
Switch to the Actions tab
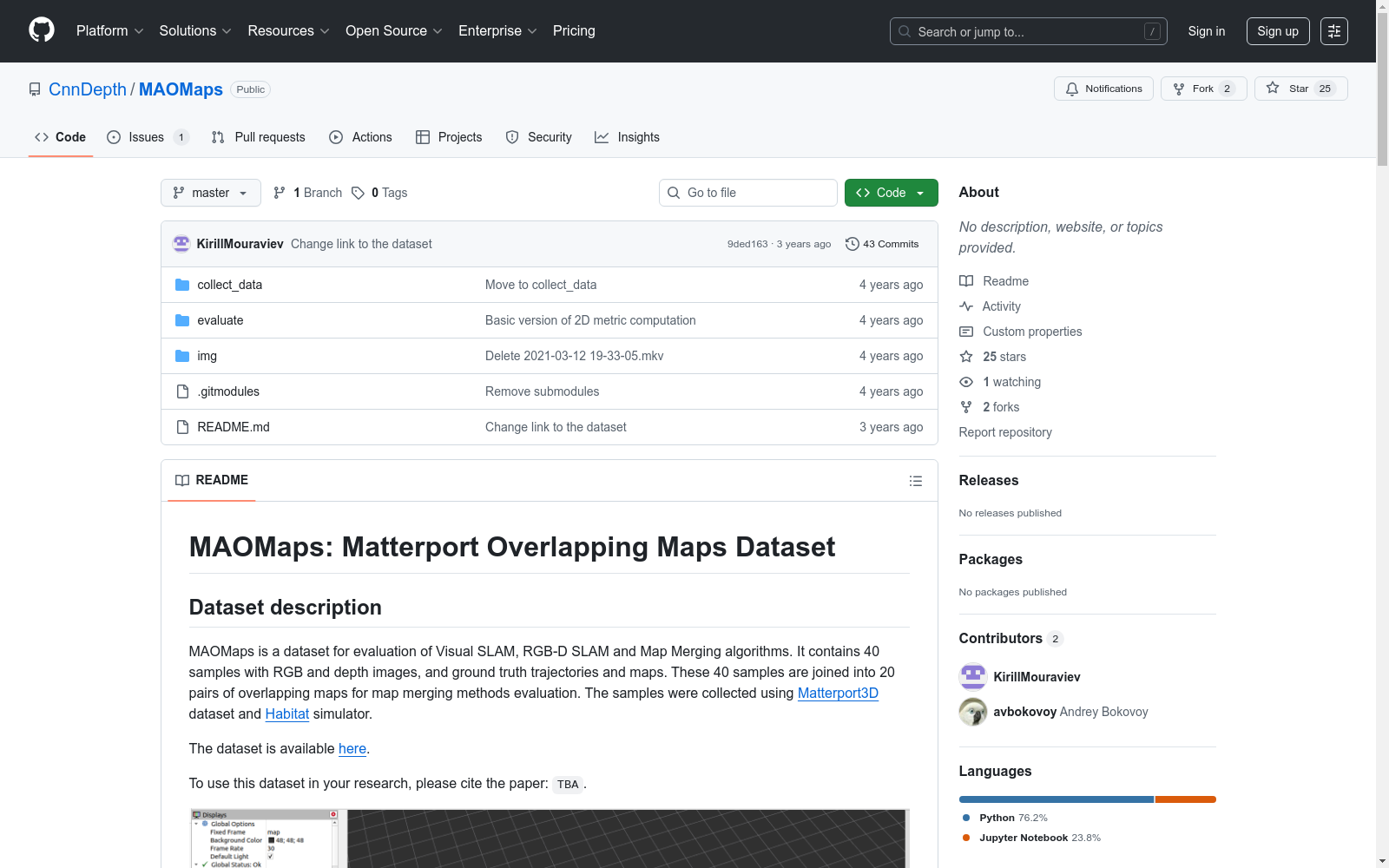pyautogui.click(x=360, y=137)
